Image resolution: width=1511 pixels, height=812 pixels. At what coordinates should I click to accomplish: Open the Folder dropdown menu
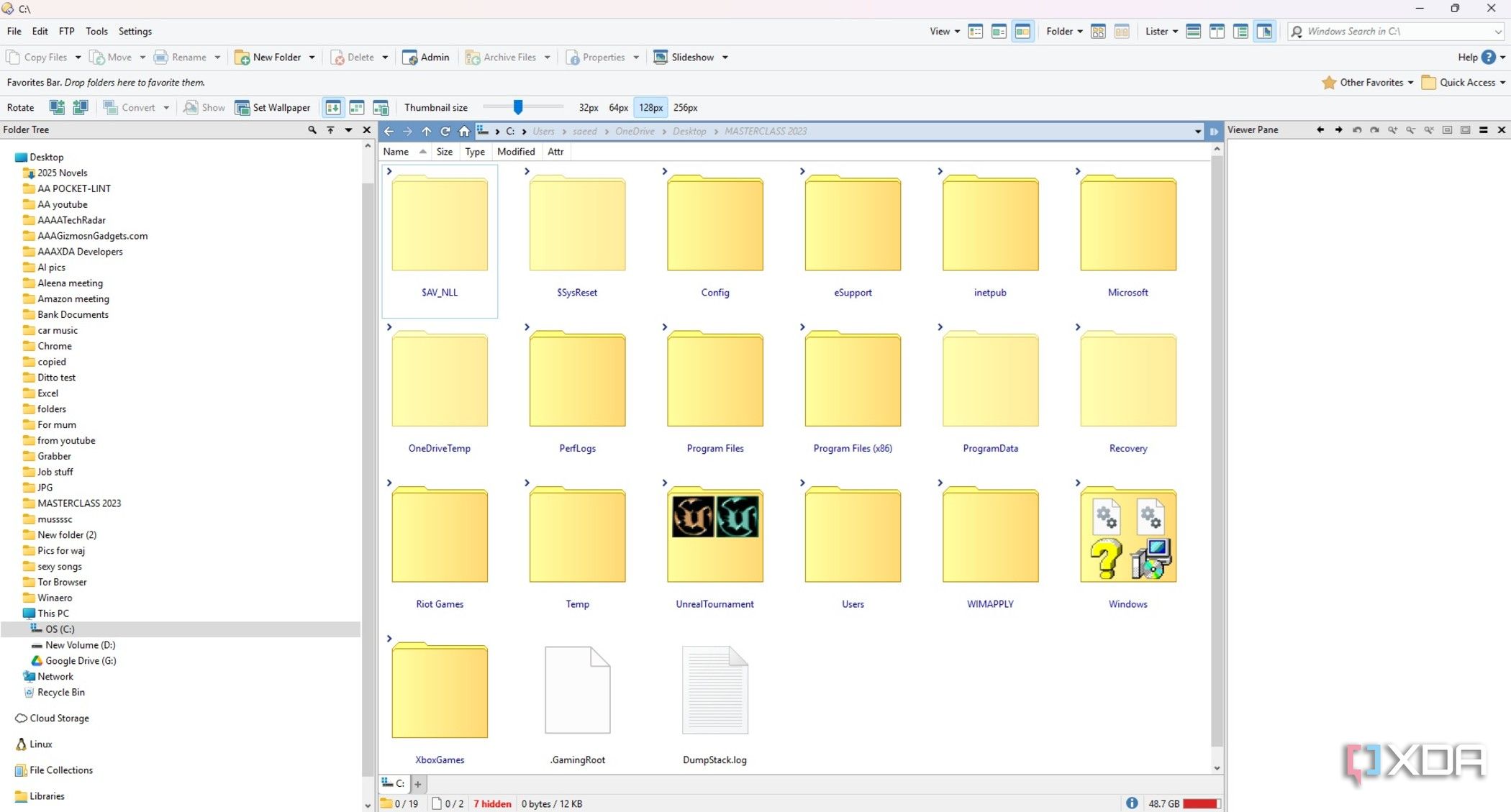(x=1064, y=32)
